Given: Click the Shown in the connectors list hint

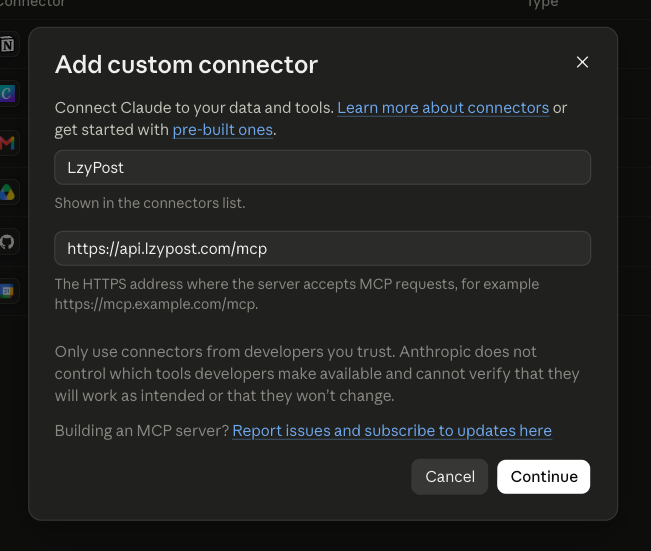Looking at the screenshot, I should 150,203.
